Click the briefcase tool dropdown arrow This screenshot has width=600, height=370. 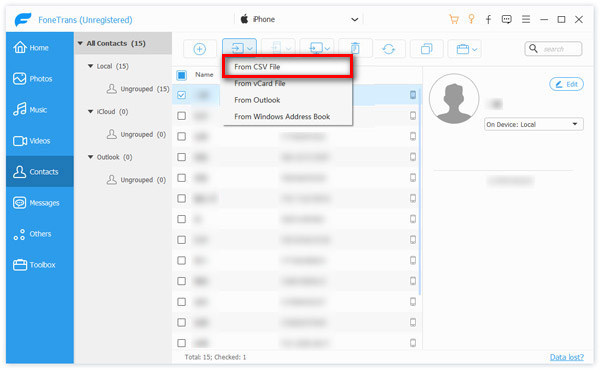pyautogui.click(x=474, y=49)
